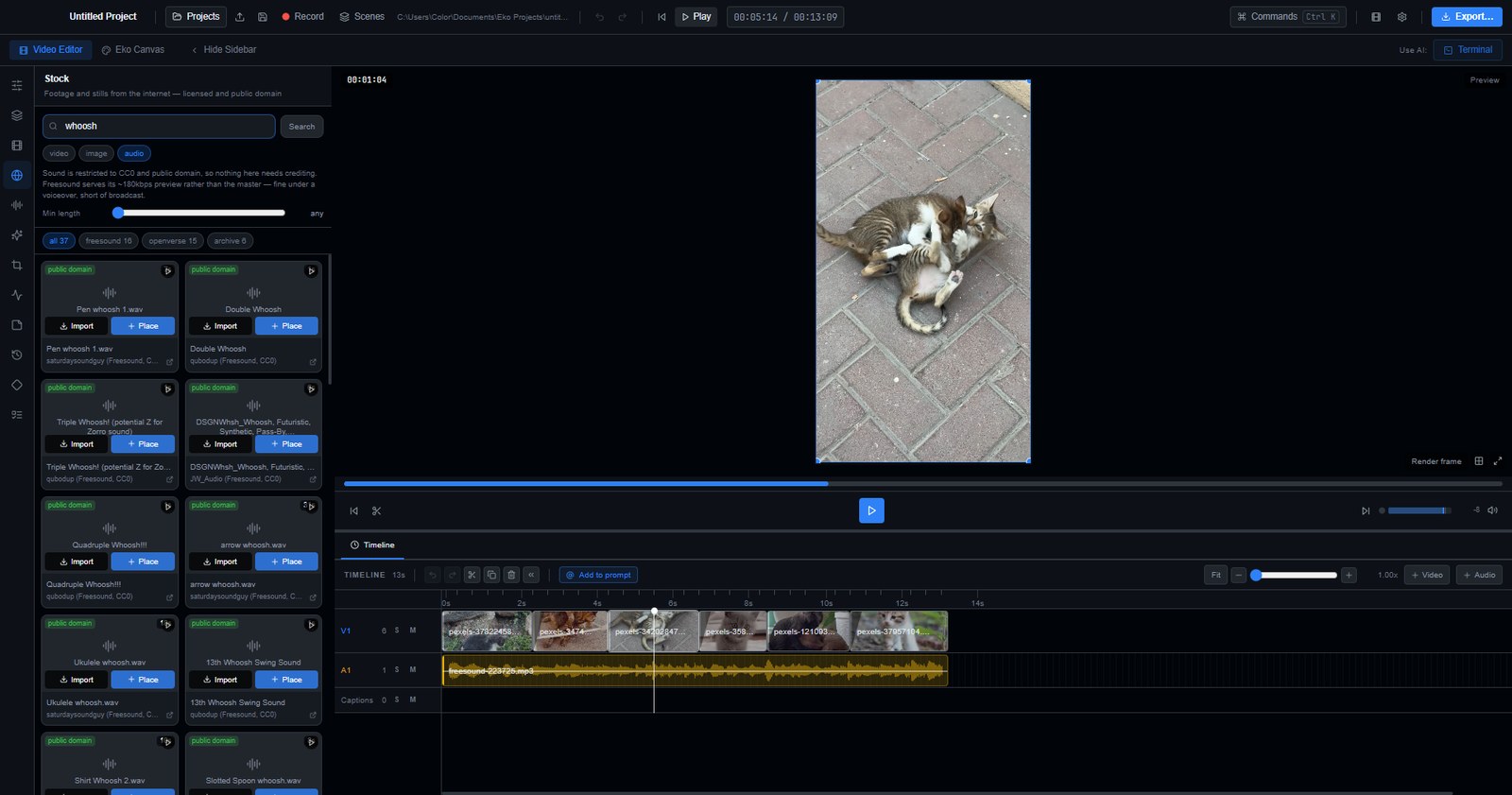Solo the V1 video track
Image resolution: width=1512 pixels, height=795 pixels.
[x=397, y=631]
